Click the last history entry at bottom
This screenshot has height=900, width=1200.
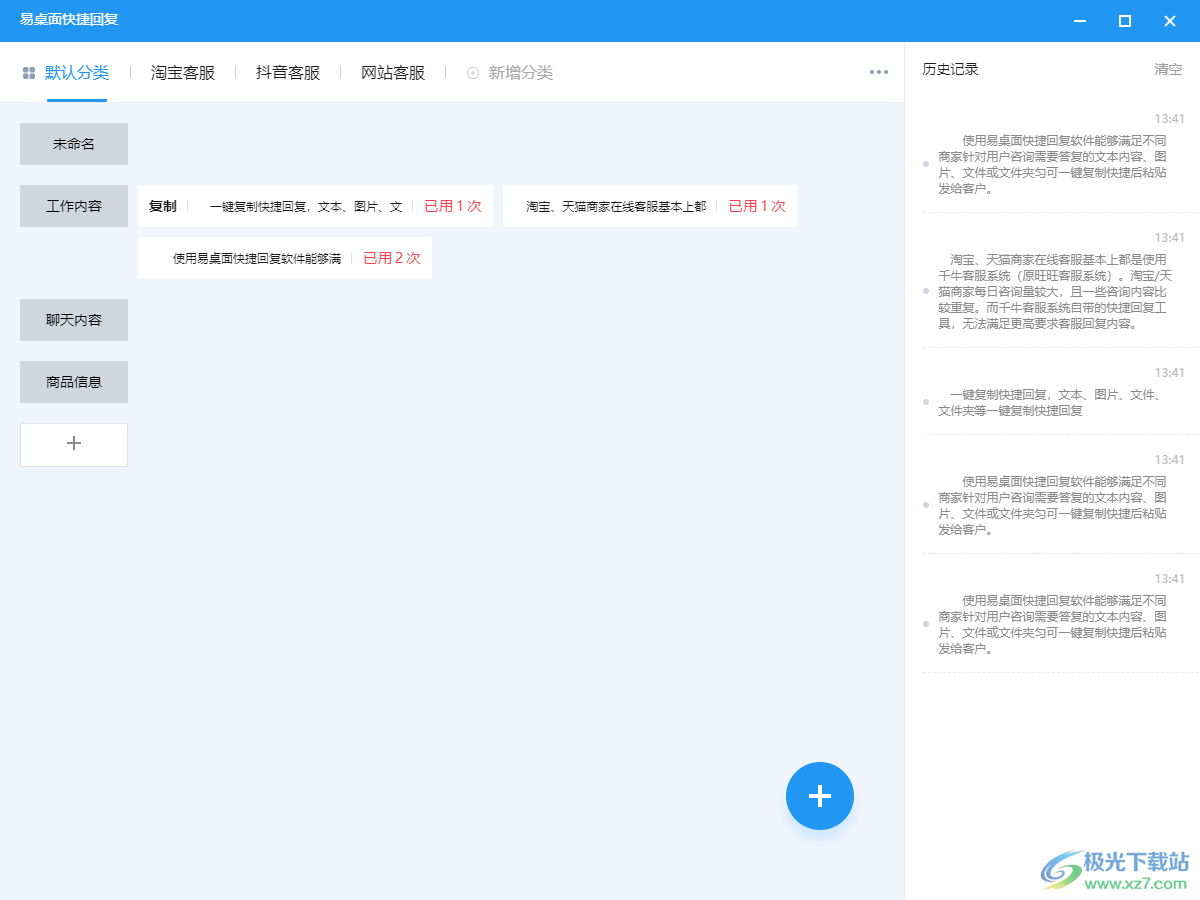point(1052,624)
